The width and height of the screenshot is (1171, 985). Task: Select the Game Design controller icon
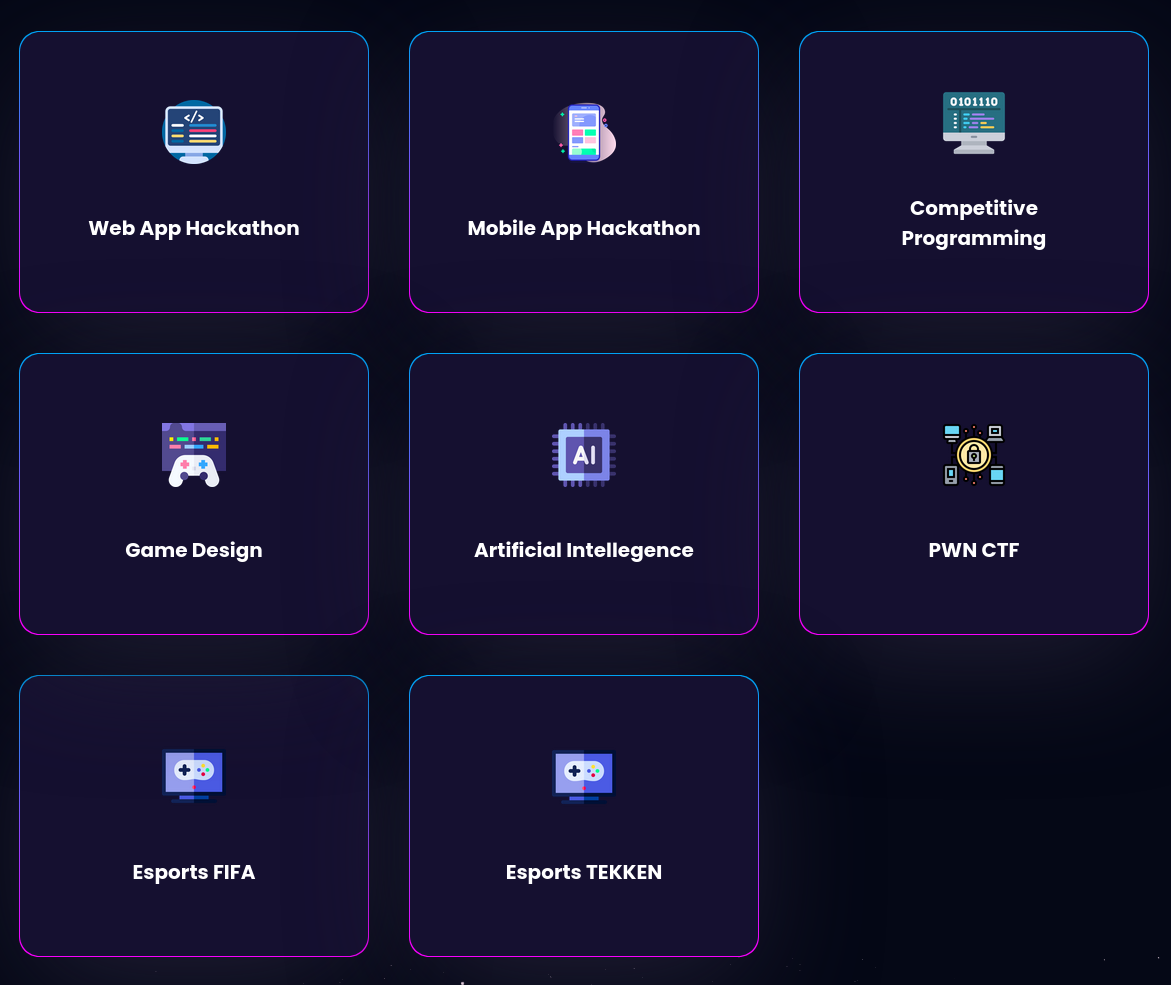(194, 454)
